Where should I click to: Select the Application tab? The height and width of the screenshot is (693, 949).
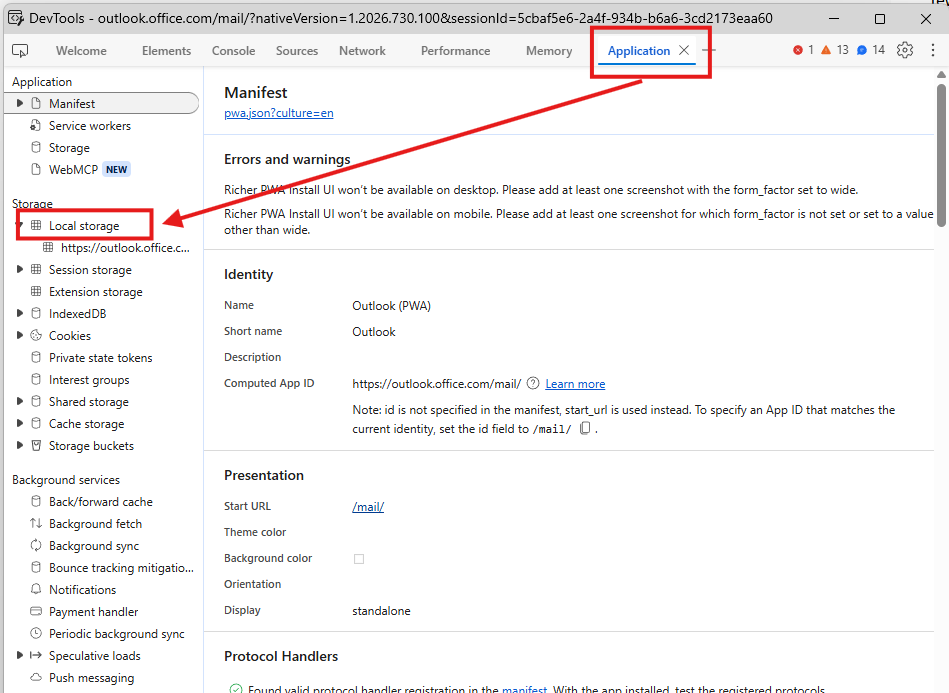pyautogui.click(x=639, y=51)
